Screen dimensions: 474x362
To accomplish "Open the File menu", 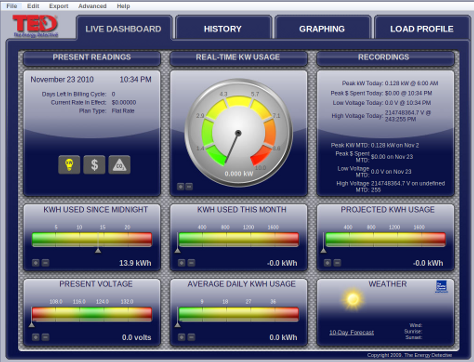I will coord(12,6).
